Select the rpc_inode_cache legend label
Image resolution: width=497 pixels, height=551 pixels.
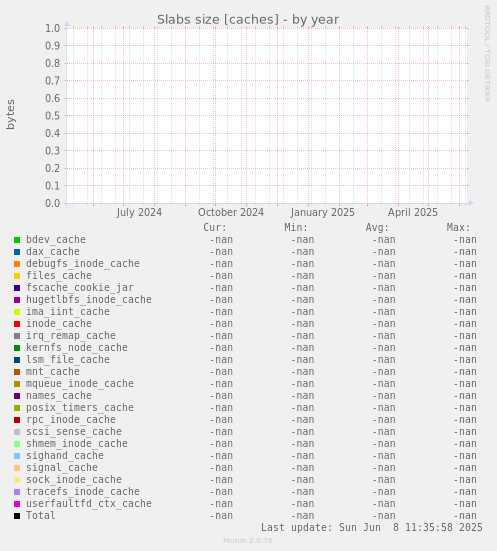[71, 419]
